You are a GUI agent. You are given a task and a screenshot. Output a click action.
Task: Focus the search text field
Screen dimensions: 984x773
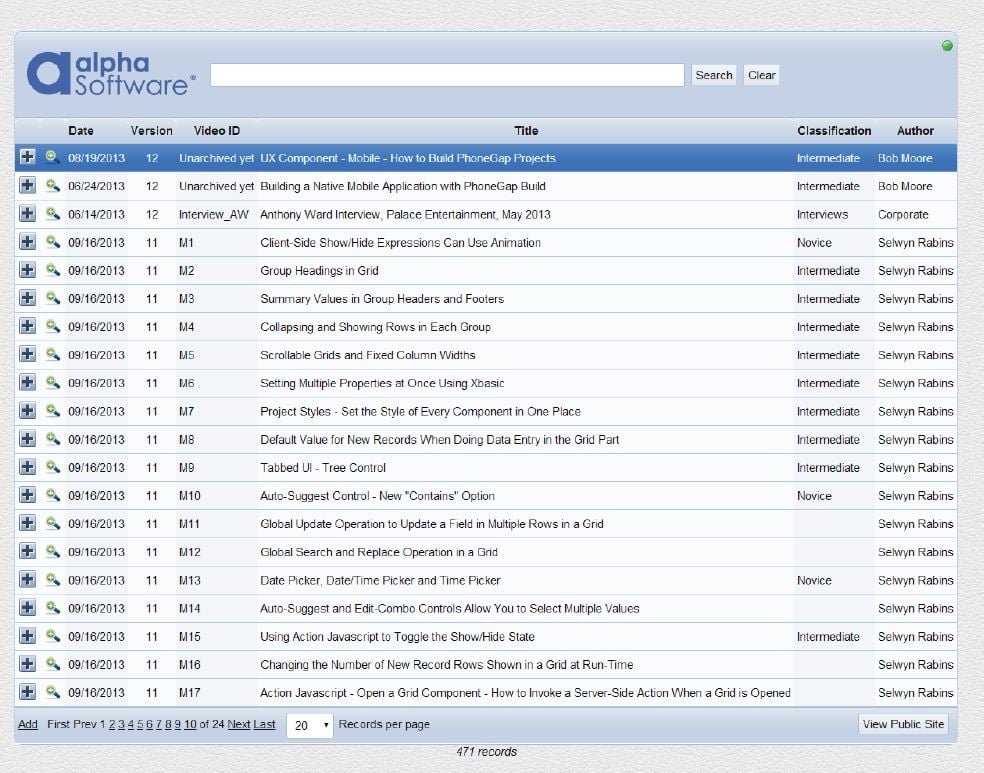pos(447,75)
